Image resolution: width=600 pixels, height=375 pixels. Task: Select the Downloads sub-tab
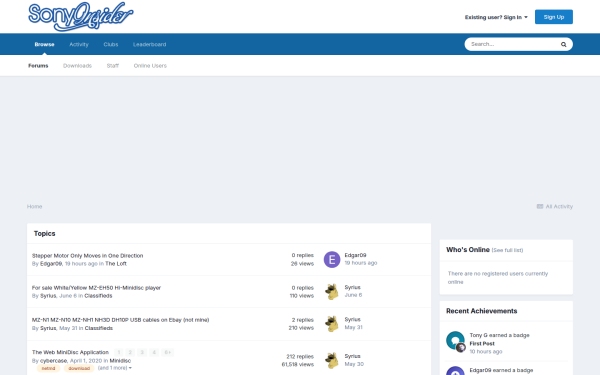[77, 66]
